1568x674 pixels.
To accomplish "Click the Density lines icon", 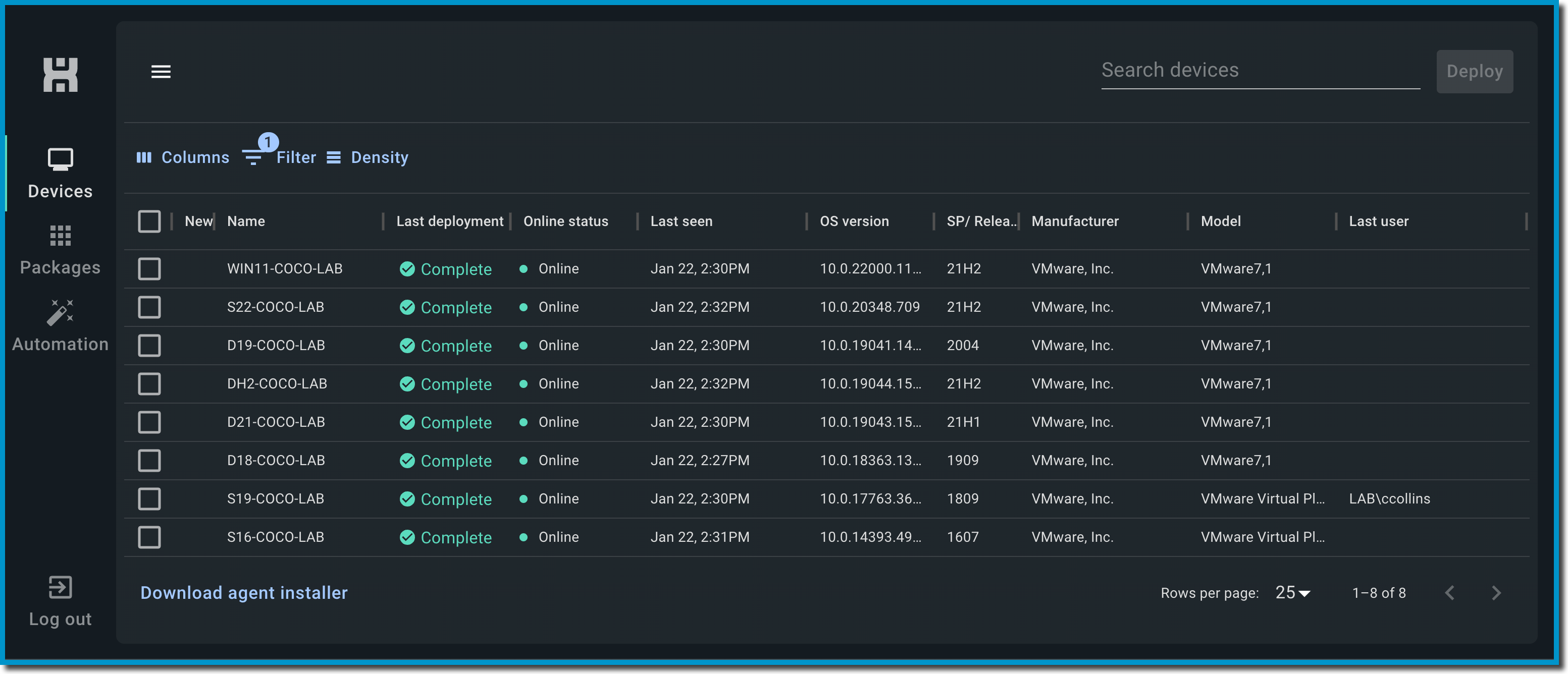I will click(x=334, y=157).
